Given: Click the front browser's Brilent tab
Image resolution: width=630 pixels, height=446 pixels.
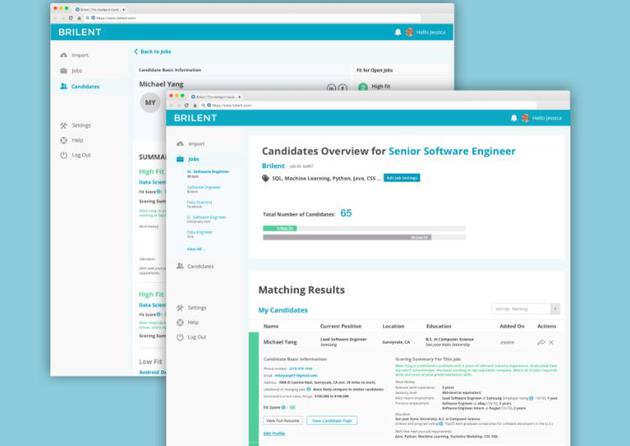Looking at the screenshot, I should point(216,97).
